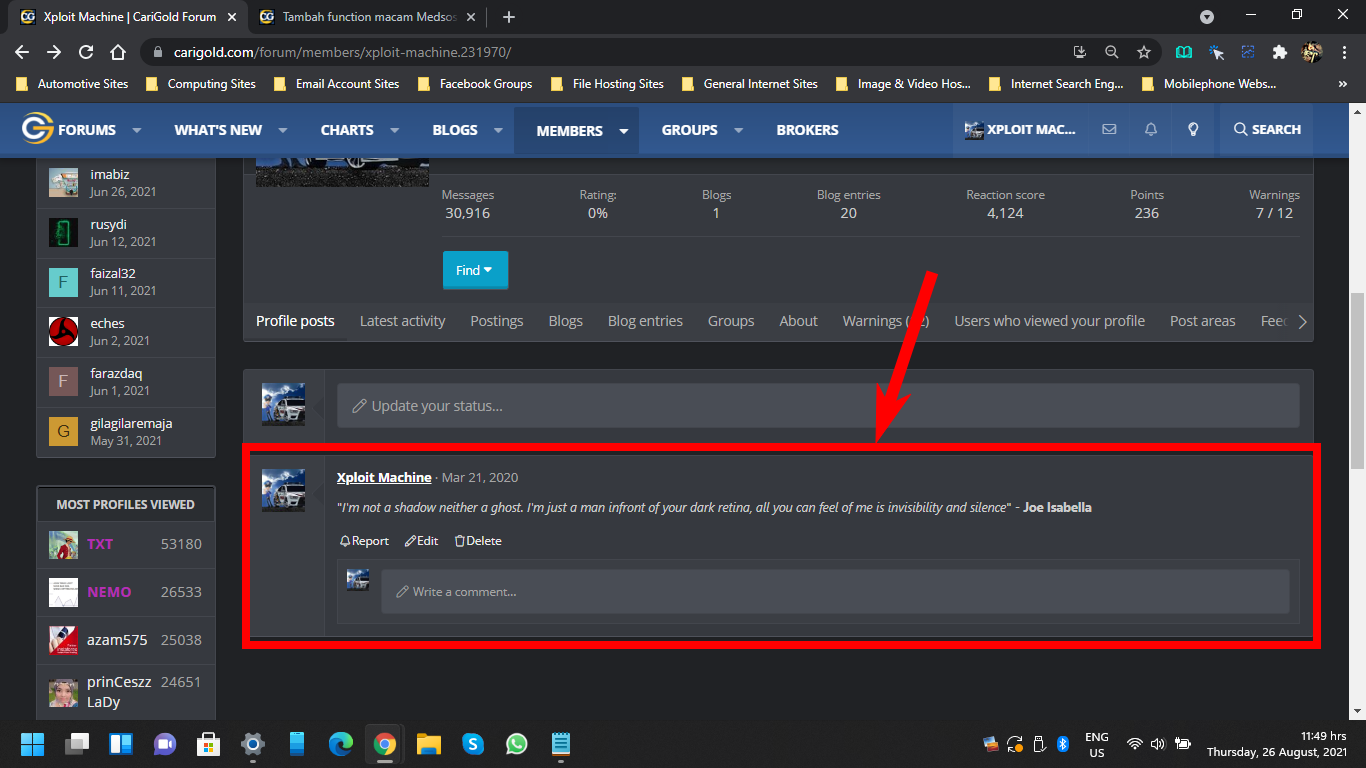Open the Facebook Groups bookmark folder

pyautogui.click(x=475, y=84)
